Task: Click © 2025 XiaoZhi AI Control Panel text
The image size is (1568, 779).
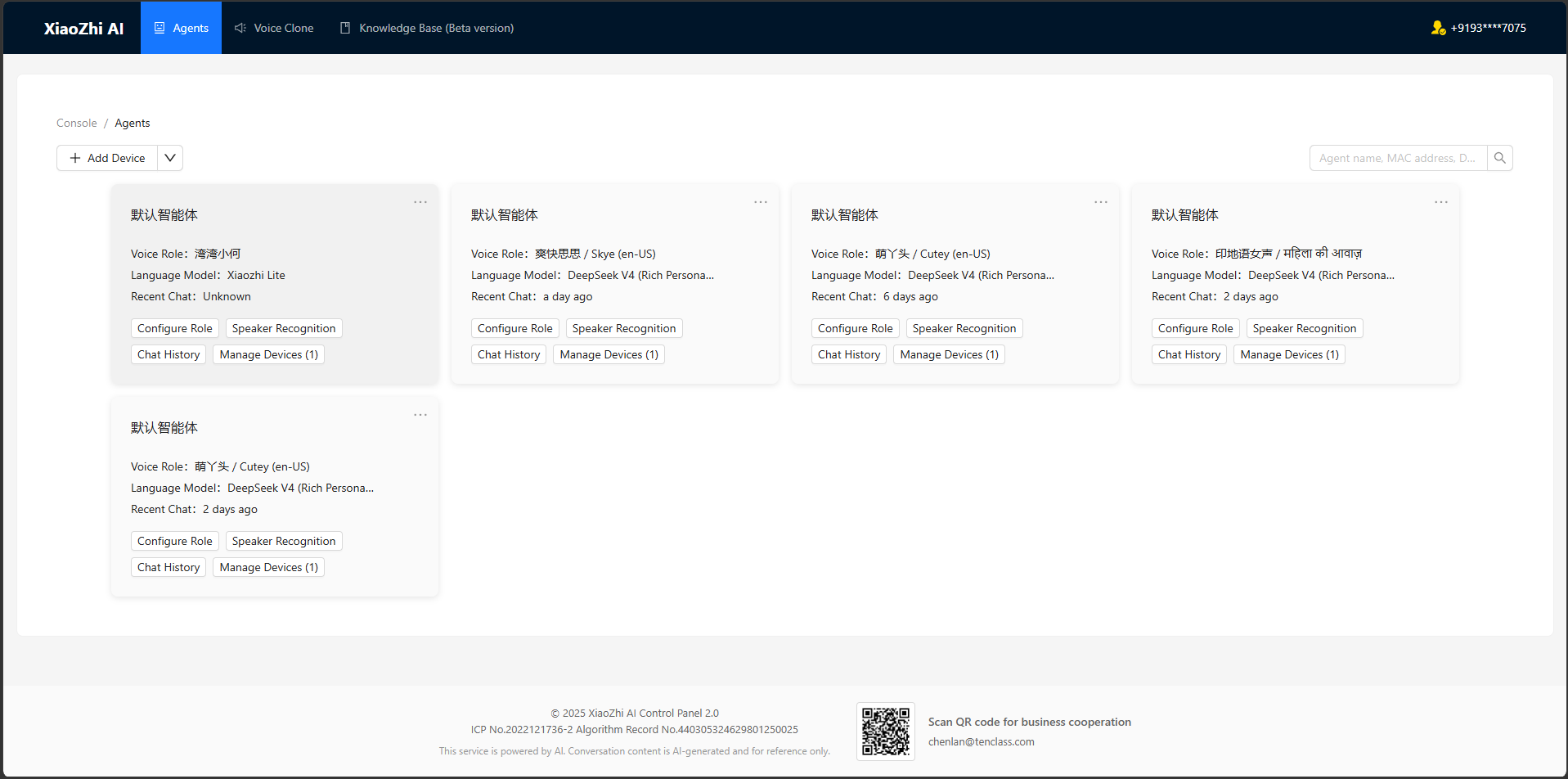Action: point(635,714)
